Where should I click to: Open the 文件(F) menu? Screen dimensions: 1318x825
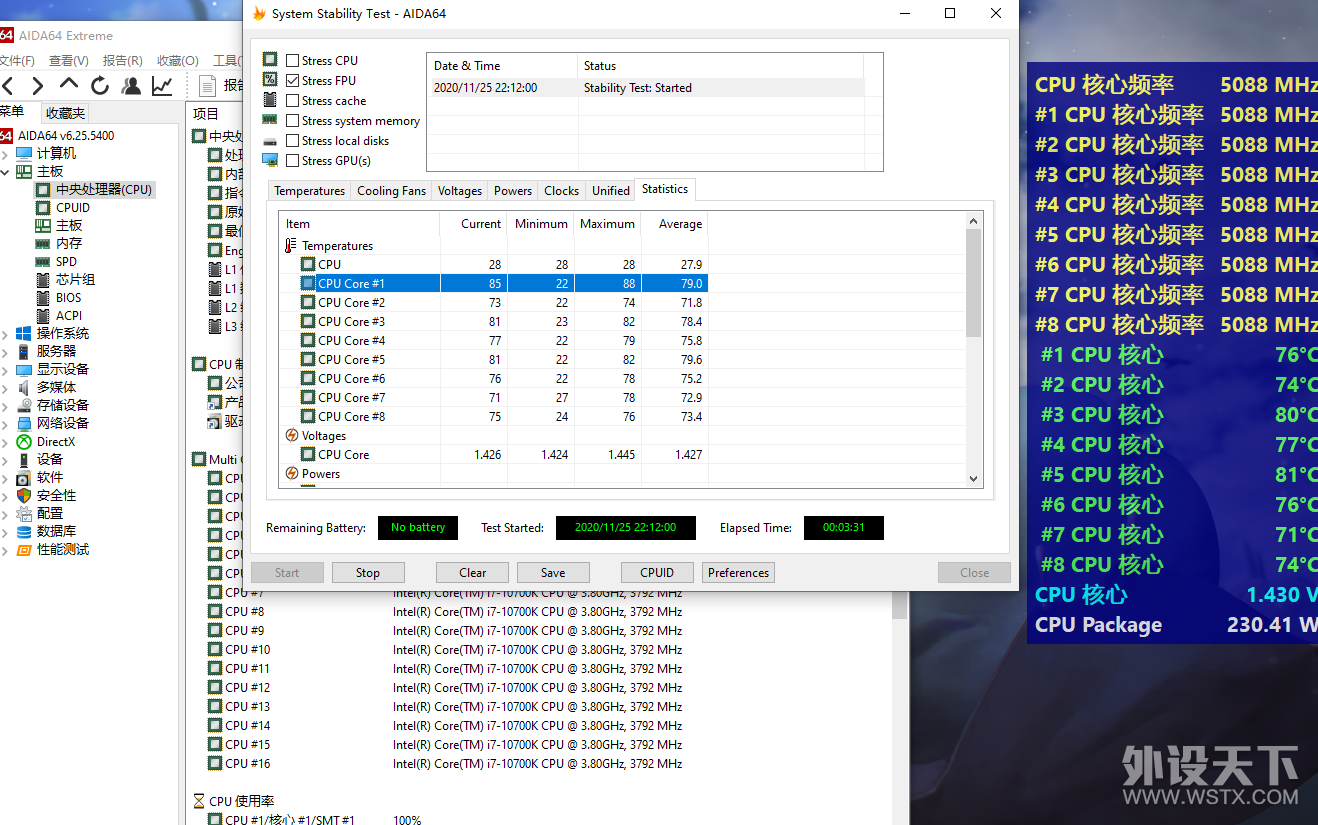click(17, 60)
